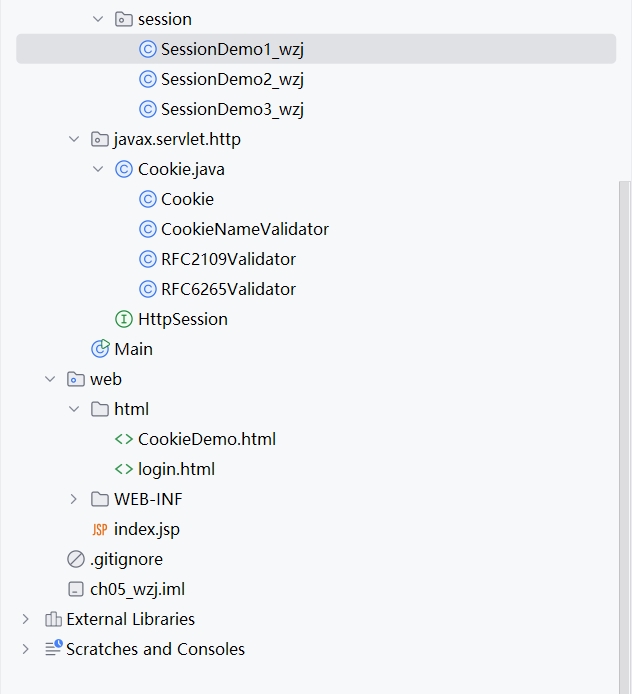Expand the WEB-INF folder
This screenshot has height=694, width=635.
[x=74, y=499]
